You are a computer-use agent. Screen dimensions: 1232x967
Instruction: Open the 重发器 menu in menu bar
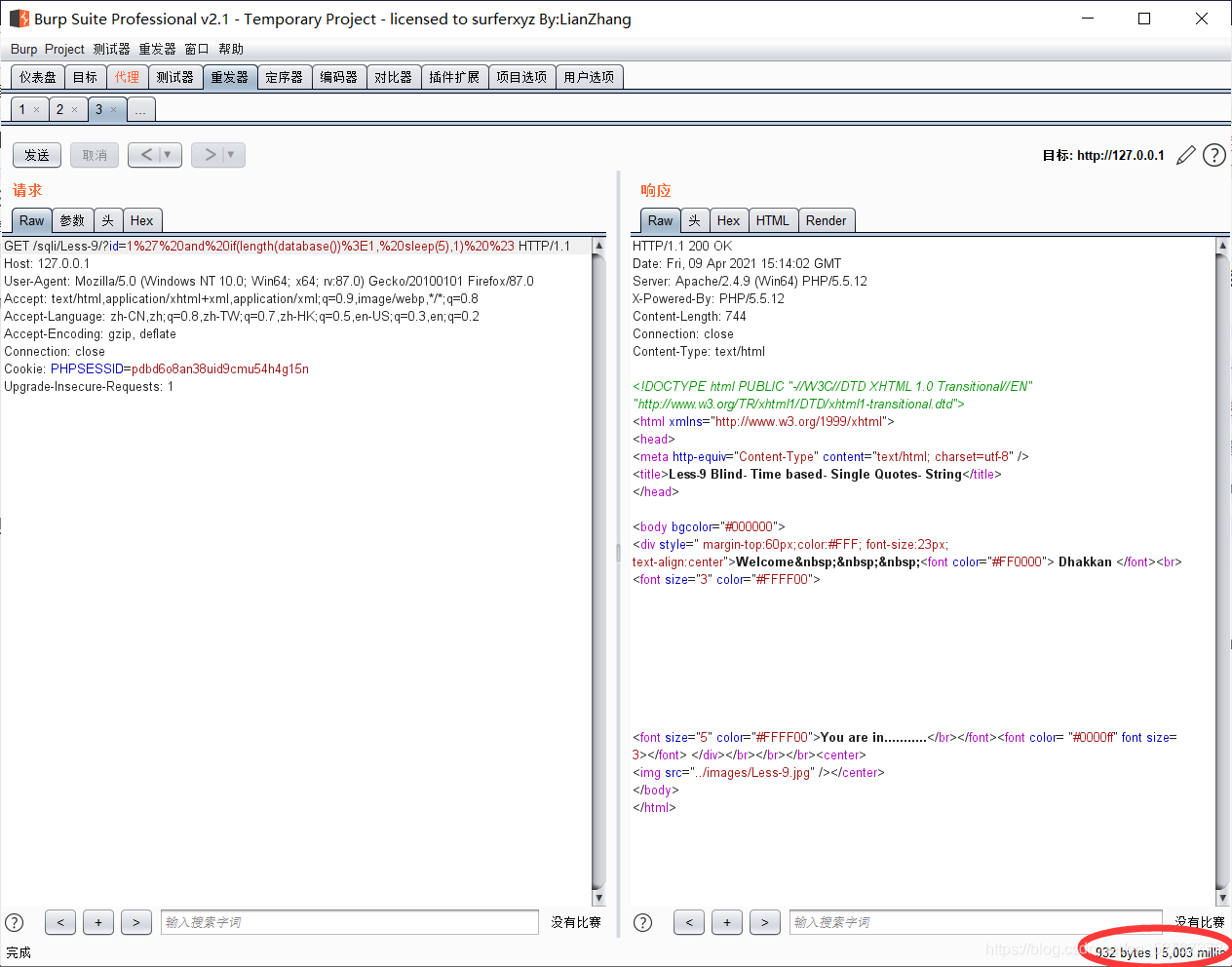pyautogui.click(x=157, y=49)
